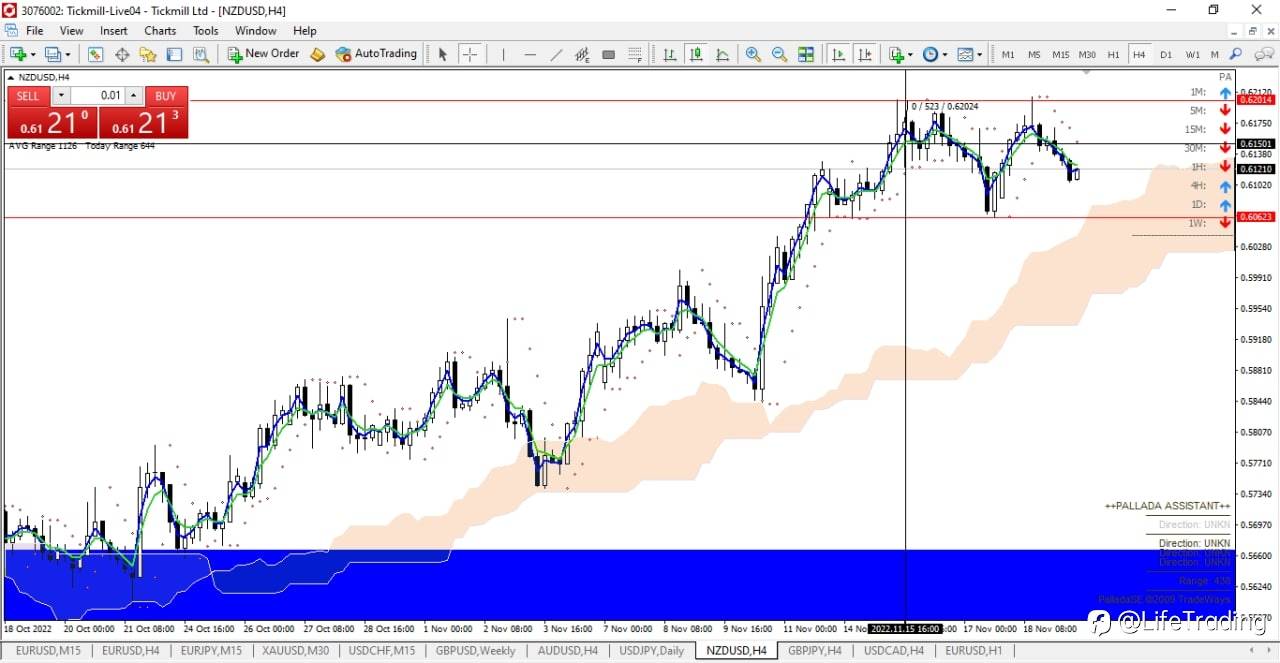This screenshot has height=663, width=1280.
Task: Toggle the AutoTrading button
Action: coord(376,54)
